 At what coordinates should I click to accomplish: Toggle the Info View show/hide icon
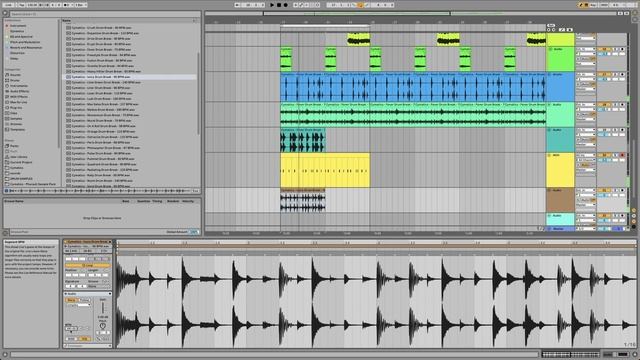(5, 355)
